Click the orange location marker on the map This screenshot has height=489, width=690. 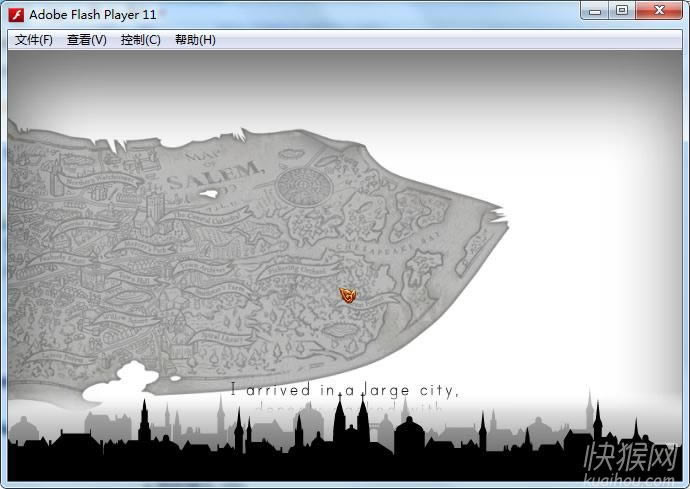pyautogui.click(x=348, y=295)
